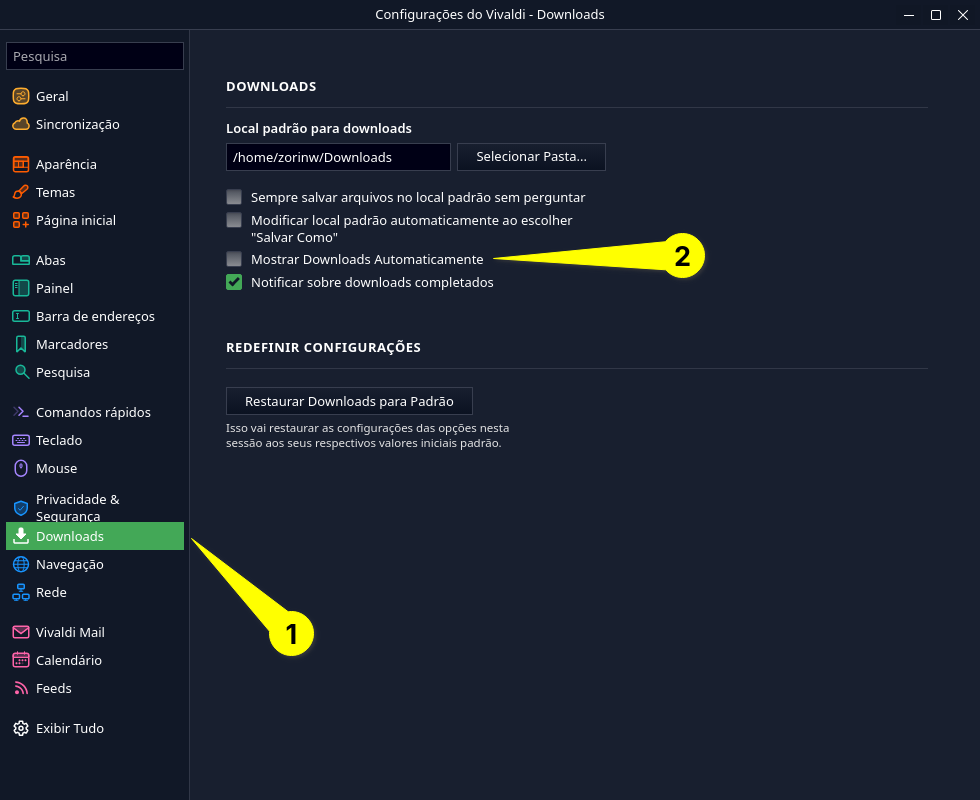Image resolution: width=980 pixels, height=800 pixels.
Task: Click the Selecionar Pasta button
Action: click(x=531, y=157)
